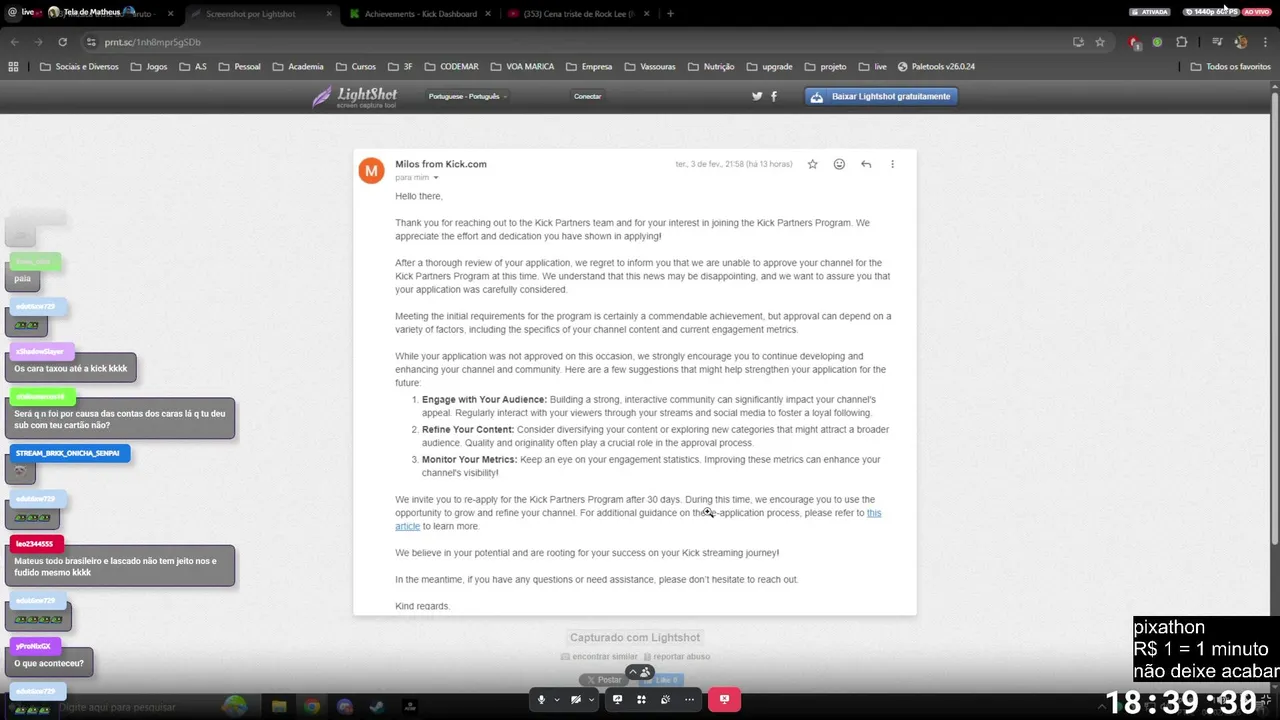The width and height of the screenshot is (1280, 720).
Task: Open Discord in the taskbar
Action: pyautogui.click(x=345, y=706)
